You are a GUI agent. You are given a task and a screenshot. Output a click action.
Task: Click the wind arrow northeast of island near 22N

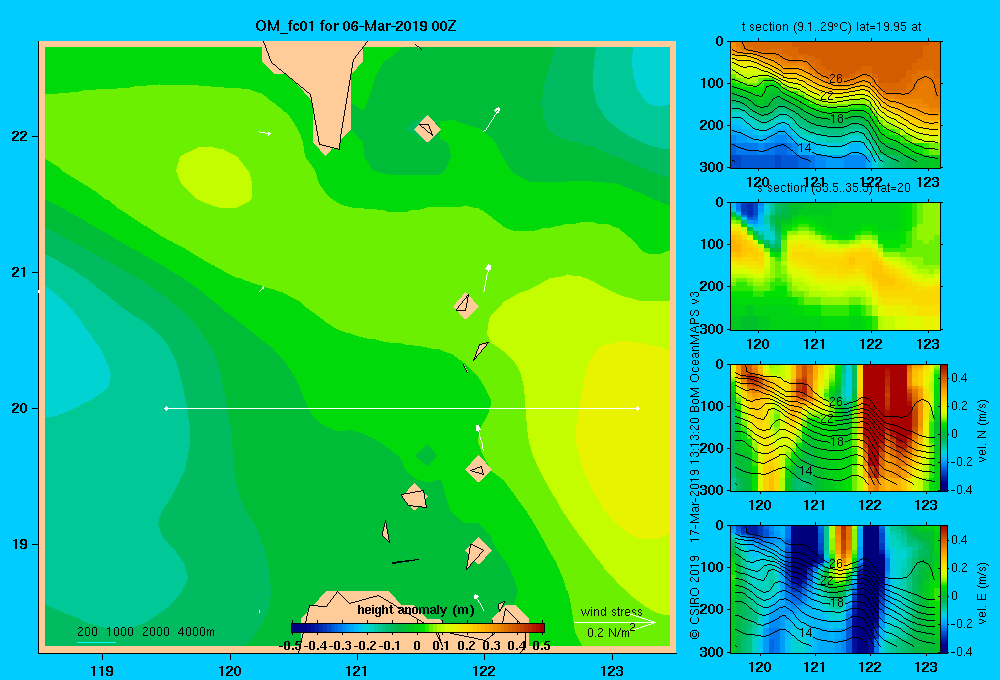pos(492,119)
